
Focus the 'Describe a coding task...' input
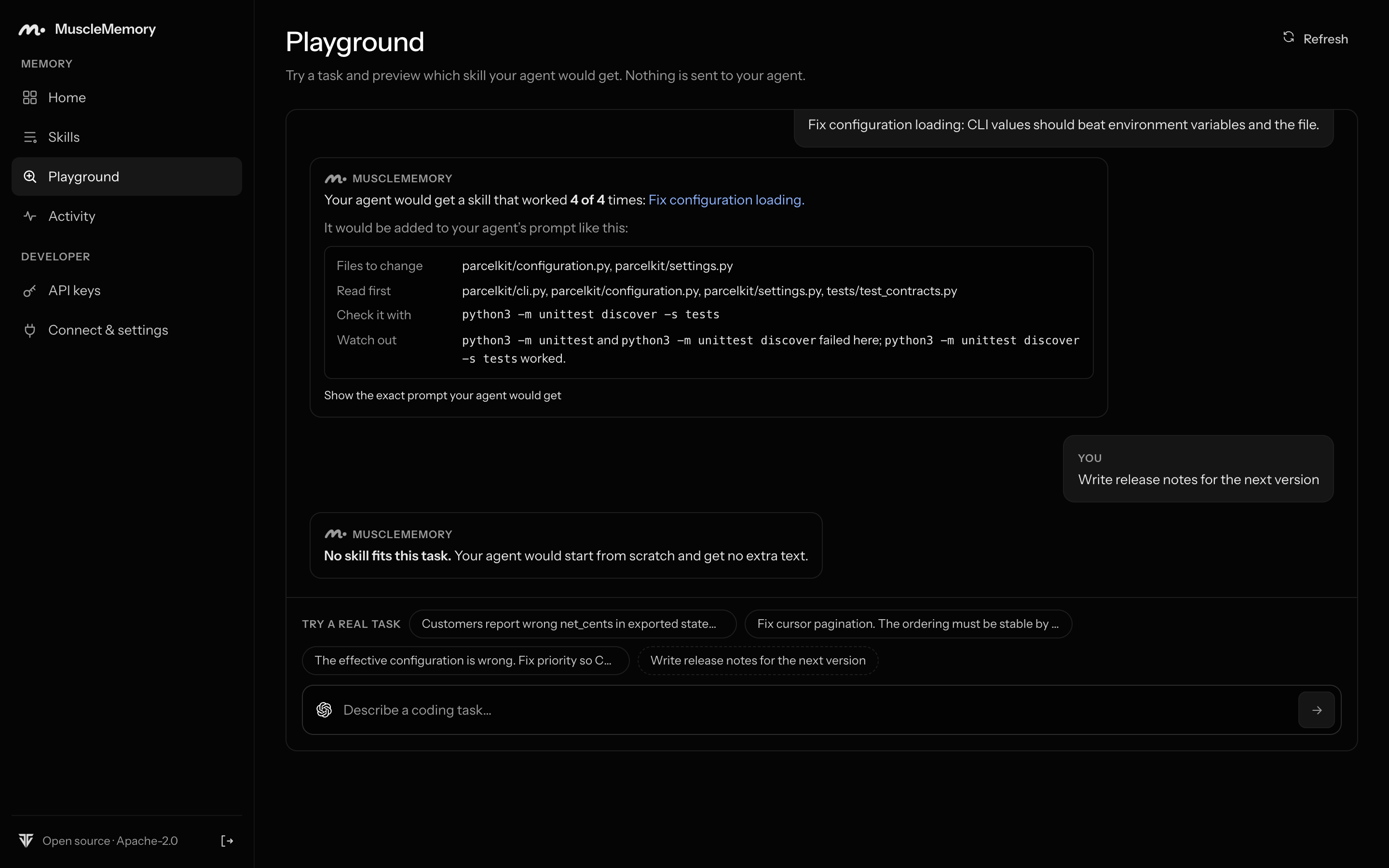[x=815, y=710]
